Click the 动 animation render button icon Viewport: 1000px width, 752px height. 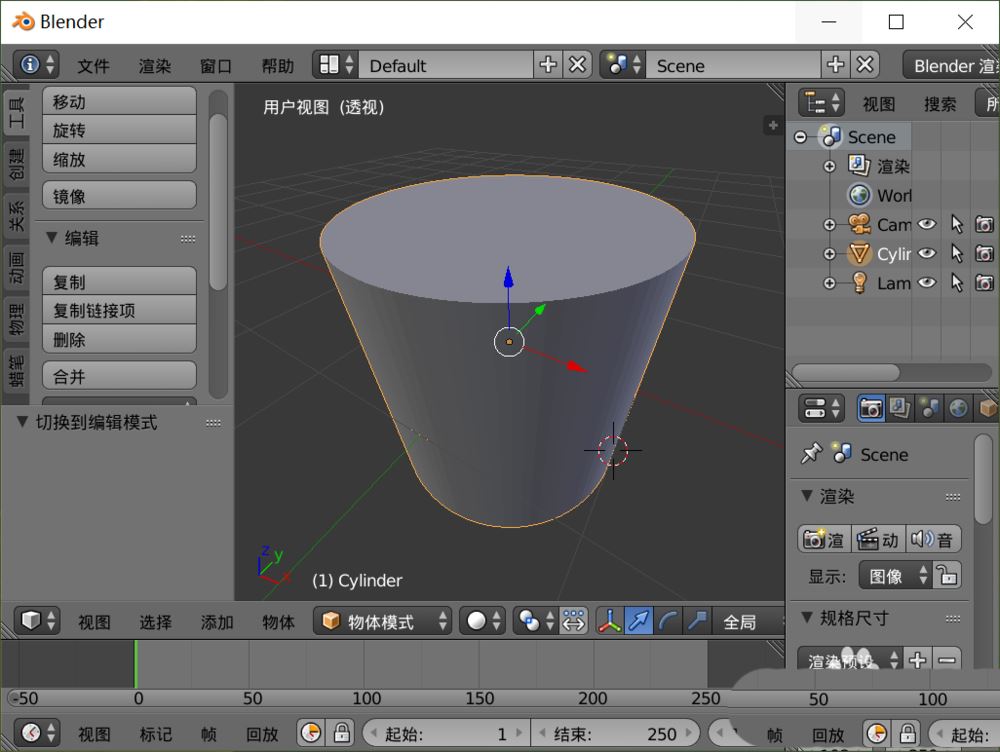coord(877,538)
